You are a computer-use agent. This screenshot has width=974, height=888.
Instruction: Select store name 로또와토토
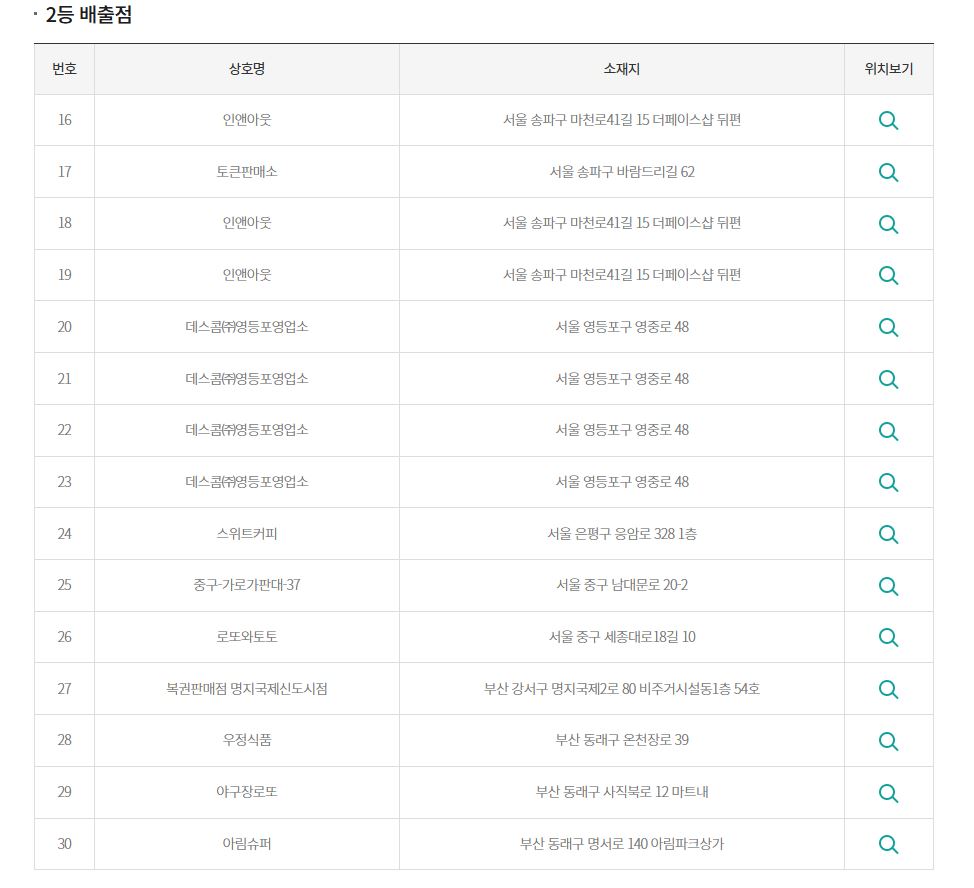pyautogui.click(x=247, y=637)
